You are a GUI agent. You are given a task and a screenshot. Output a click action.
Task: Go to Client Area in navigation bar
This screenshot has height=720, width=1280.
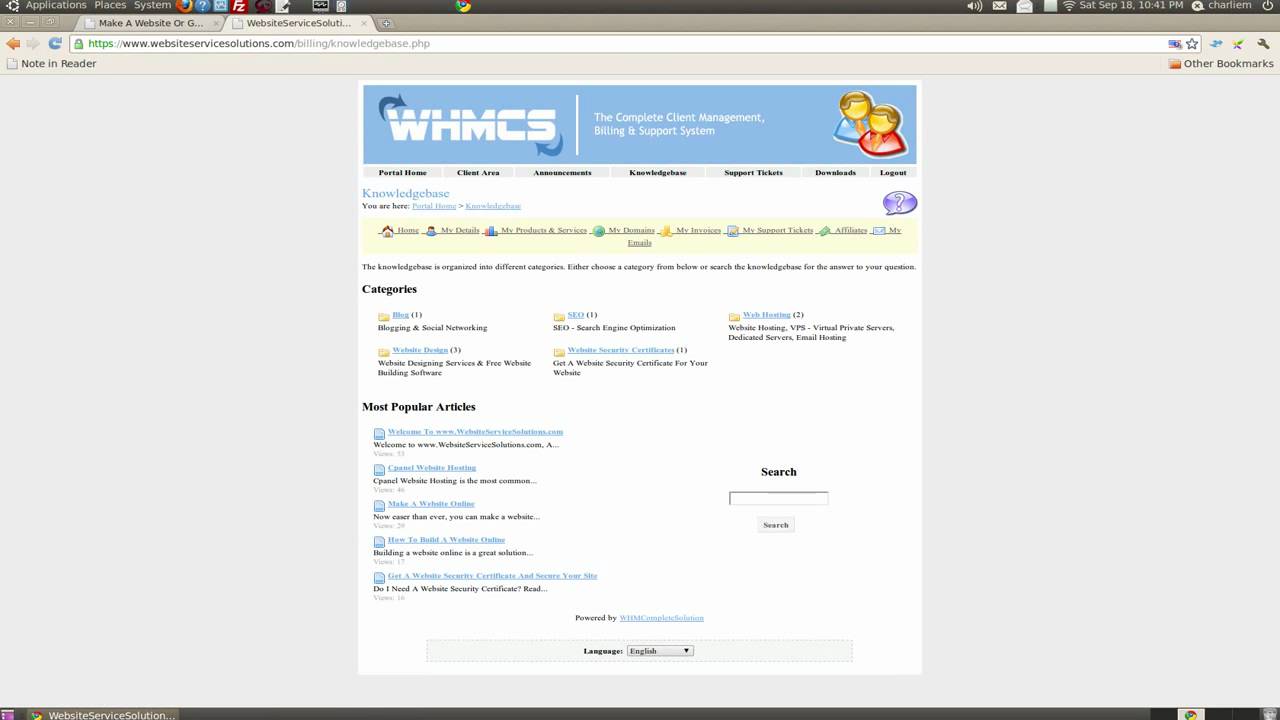[478, 173]
